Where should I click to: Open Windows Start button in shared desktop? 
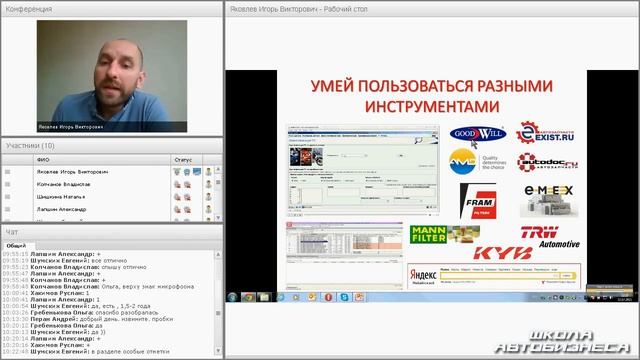pyautogui.click(x=233, y=297)
